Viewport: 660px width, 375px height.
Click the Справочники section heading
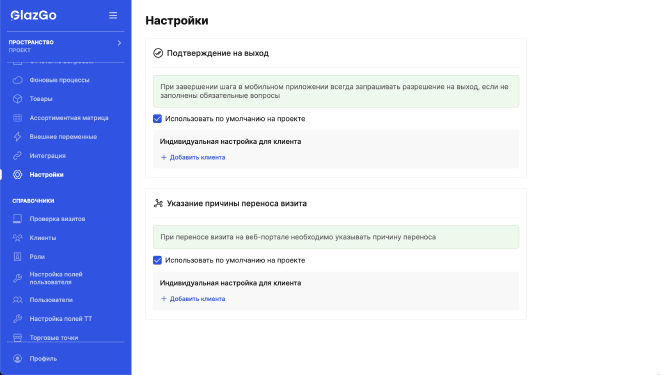coord(33,201)
